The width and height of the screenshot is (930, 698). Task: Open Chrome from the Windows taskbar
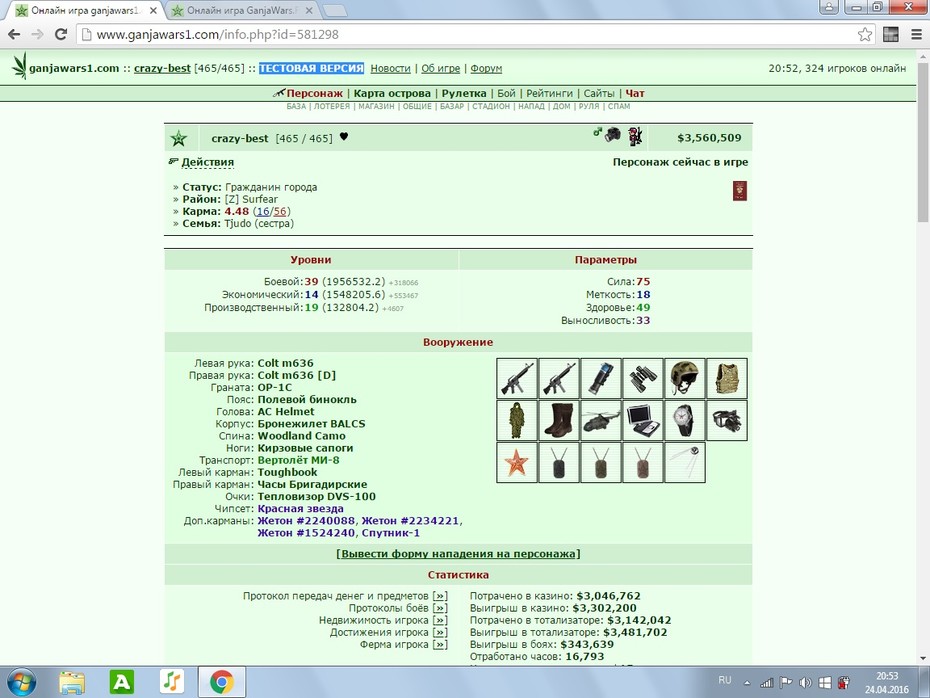click(221, 682)
